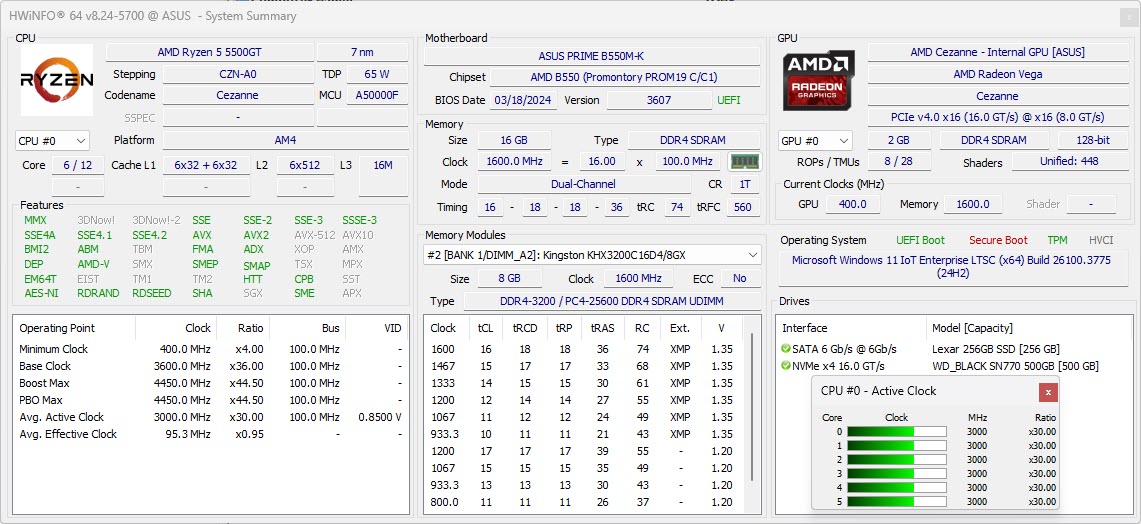Click the BIOS version 3607 field
Image resolution: width=1141 pixels, height=524 pixels.
click(659, 100)
